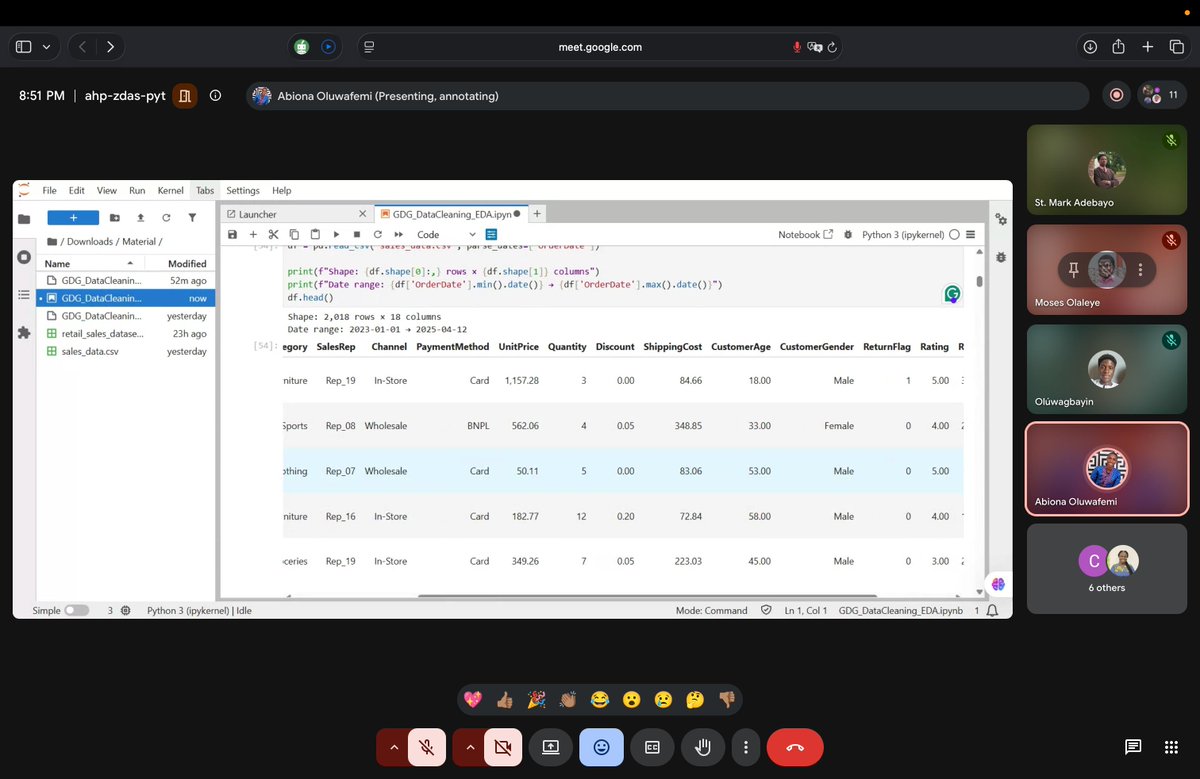Filter files with the funnel icon
Viewport: 1200px width, 779px height.
click(192, 217)
